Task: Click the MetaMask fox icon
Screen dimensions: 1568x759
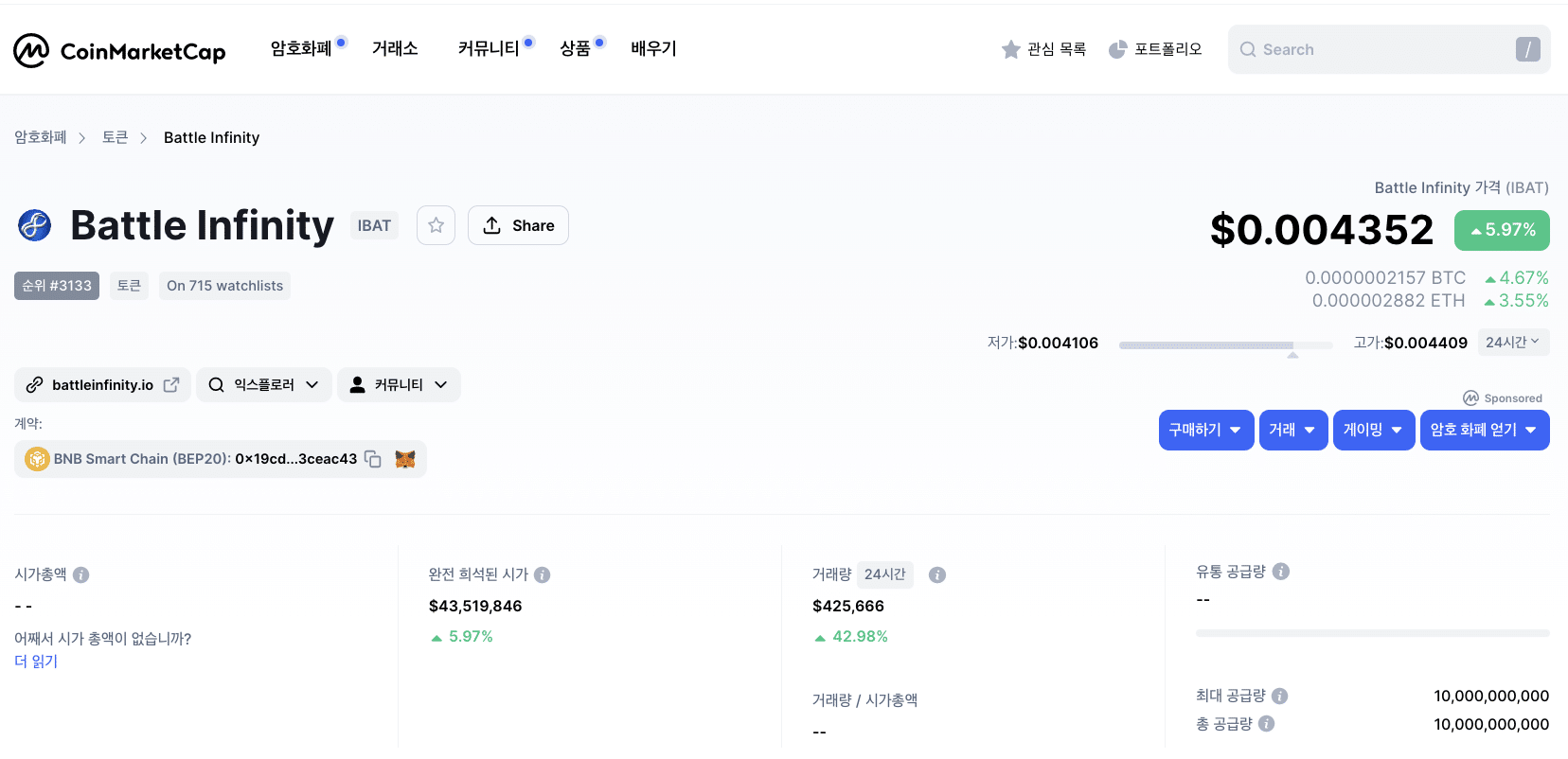Action: (x=405, y=459)
